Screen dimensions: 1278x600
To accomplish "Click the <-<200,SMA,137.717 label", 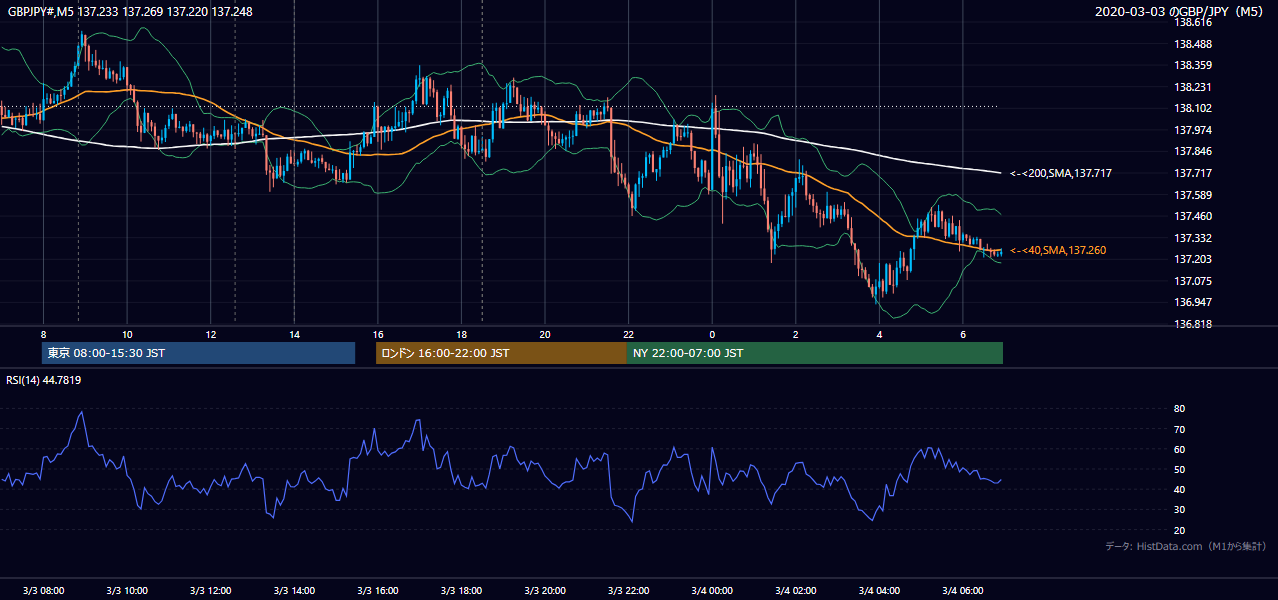I will (x=1061, y=173).
